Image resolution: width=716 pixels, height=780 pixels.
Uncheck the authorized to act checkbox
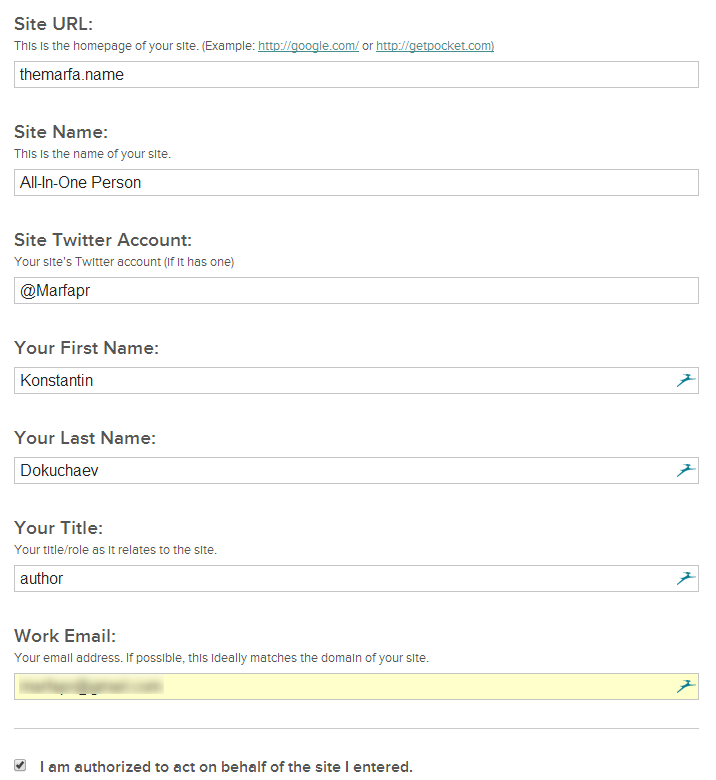[20, 765]
